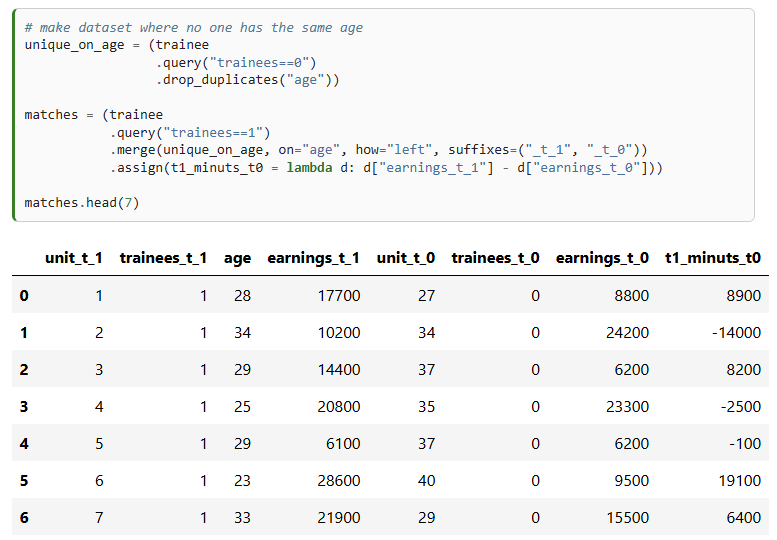The height and width of the screenshot is (540, 777).
Task: Click unit_t_0 value 35
Action: coord(426,407)
